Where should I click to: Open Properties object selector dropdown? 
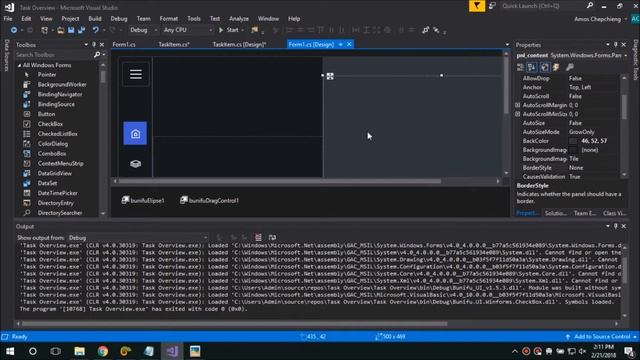[626, 56]
